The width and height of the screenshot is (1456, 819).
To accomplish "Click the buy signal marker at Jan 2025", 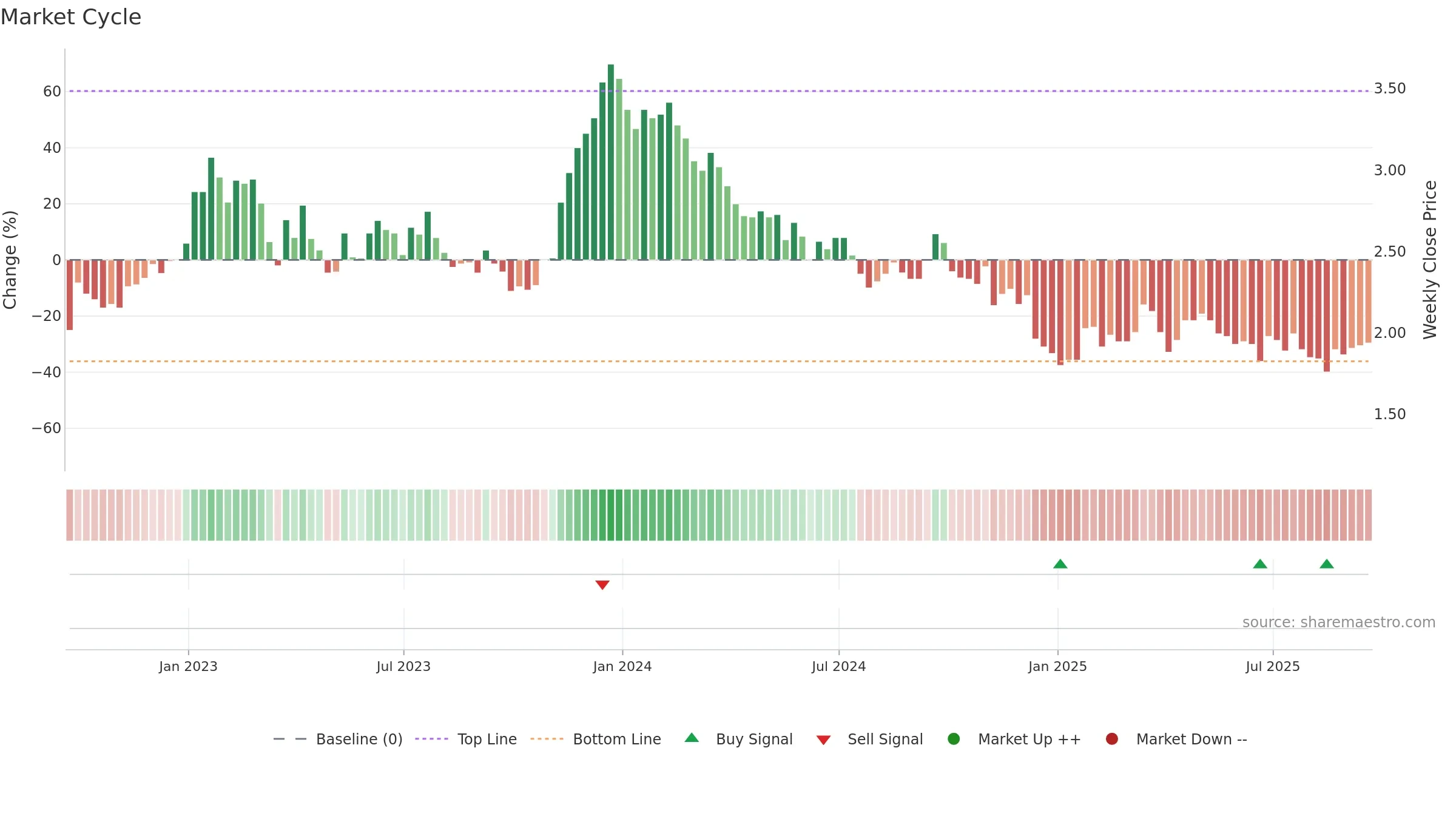I will (1060, 564).
